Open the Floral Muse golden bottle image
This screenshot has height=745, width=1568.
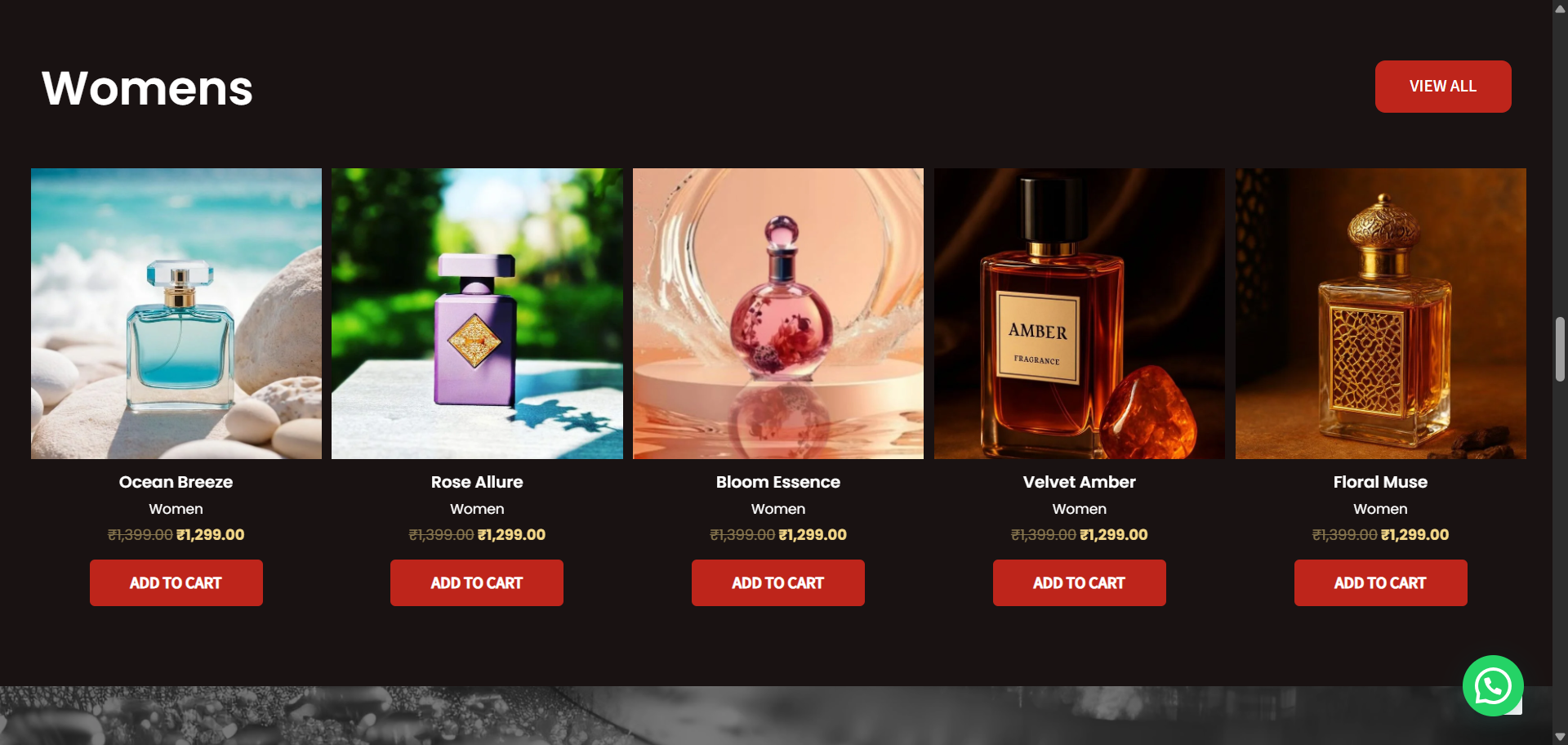click(x=1380, y=314)
